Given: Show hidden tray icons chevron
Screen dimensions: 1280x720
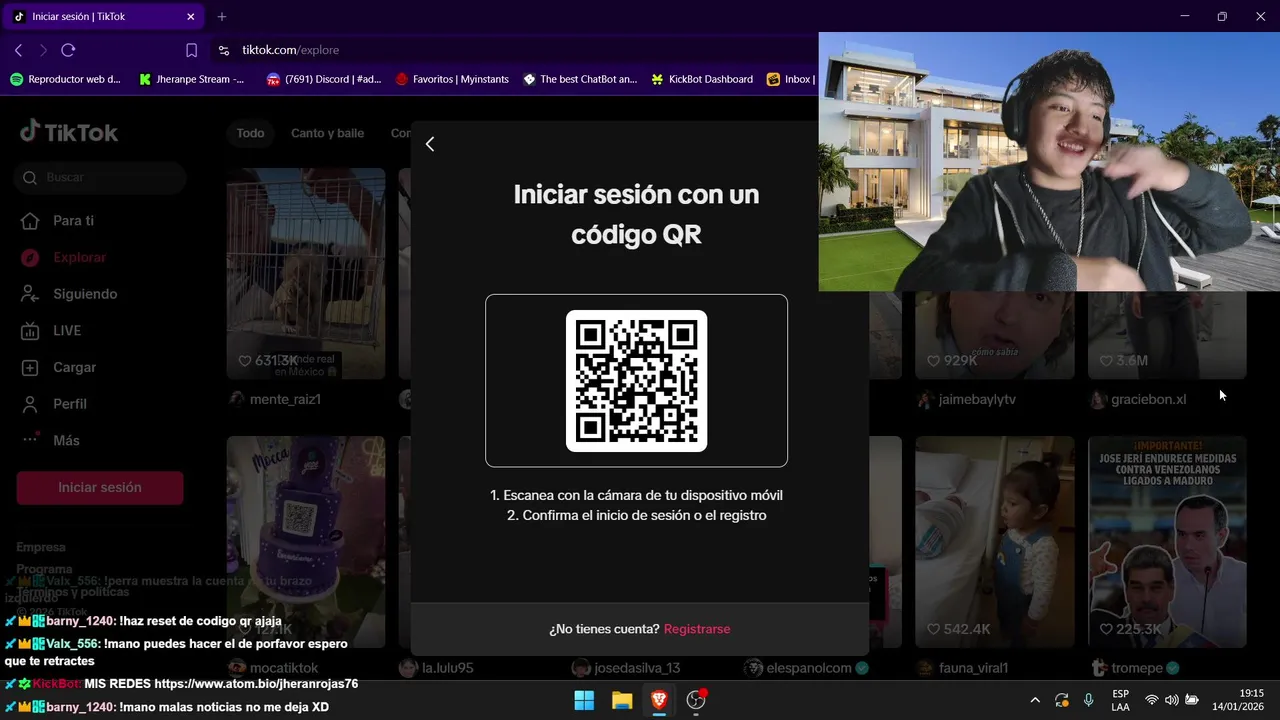Looking at the screenshot, I should [1035, 700].
